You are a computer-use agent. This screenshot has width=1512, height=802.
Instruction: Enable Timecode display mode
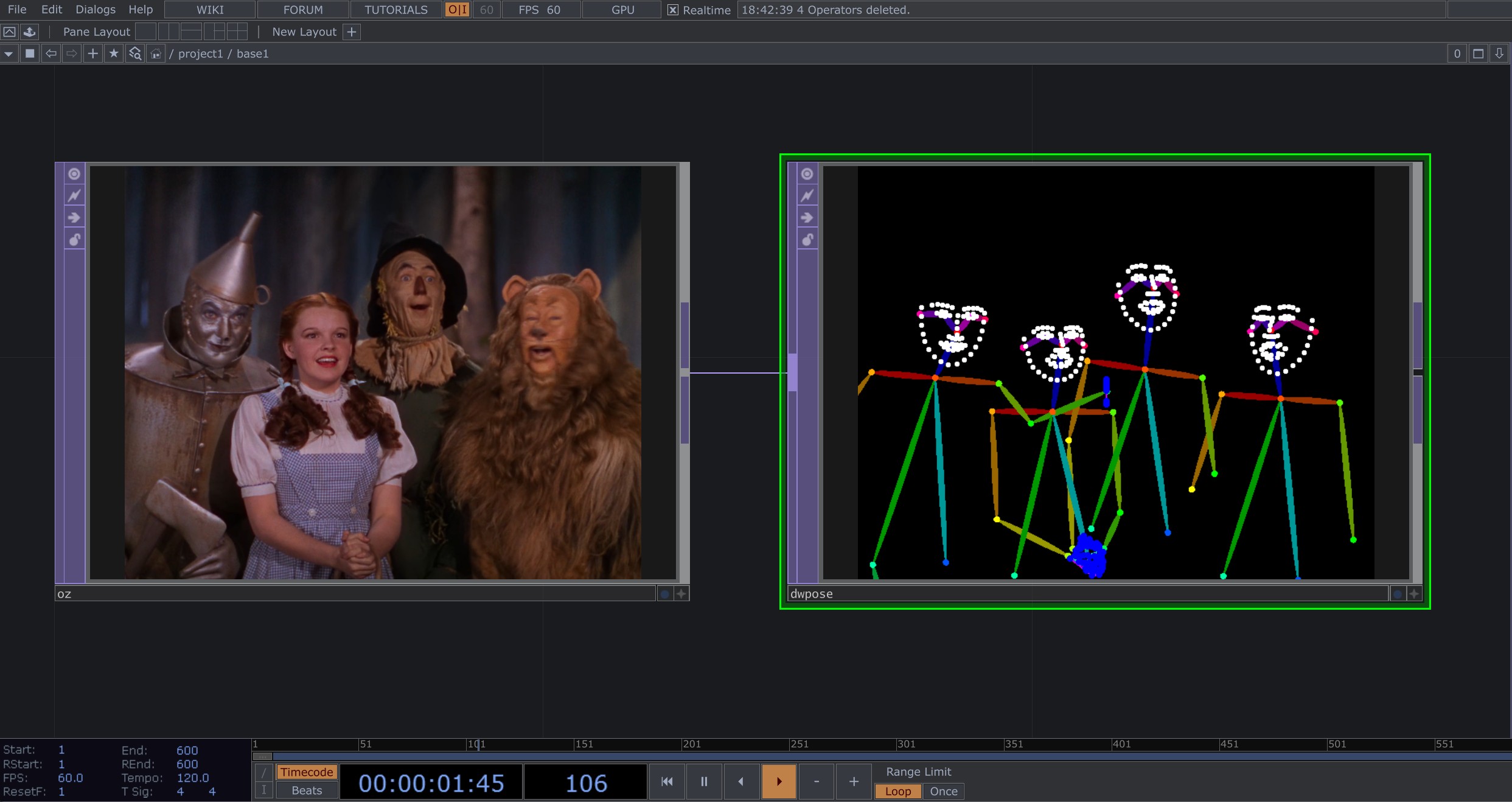(x=307, y=772)
